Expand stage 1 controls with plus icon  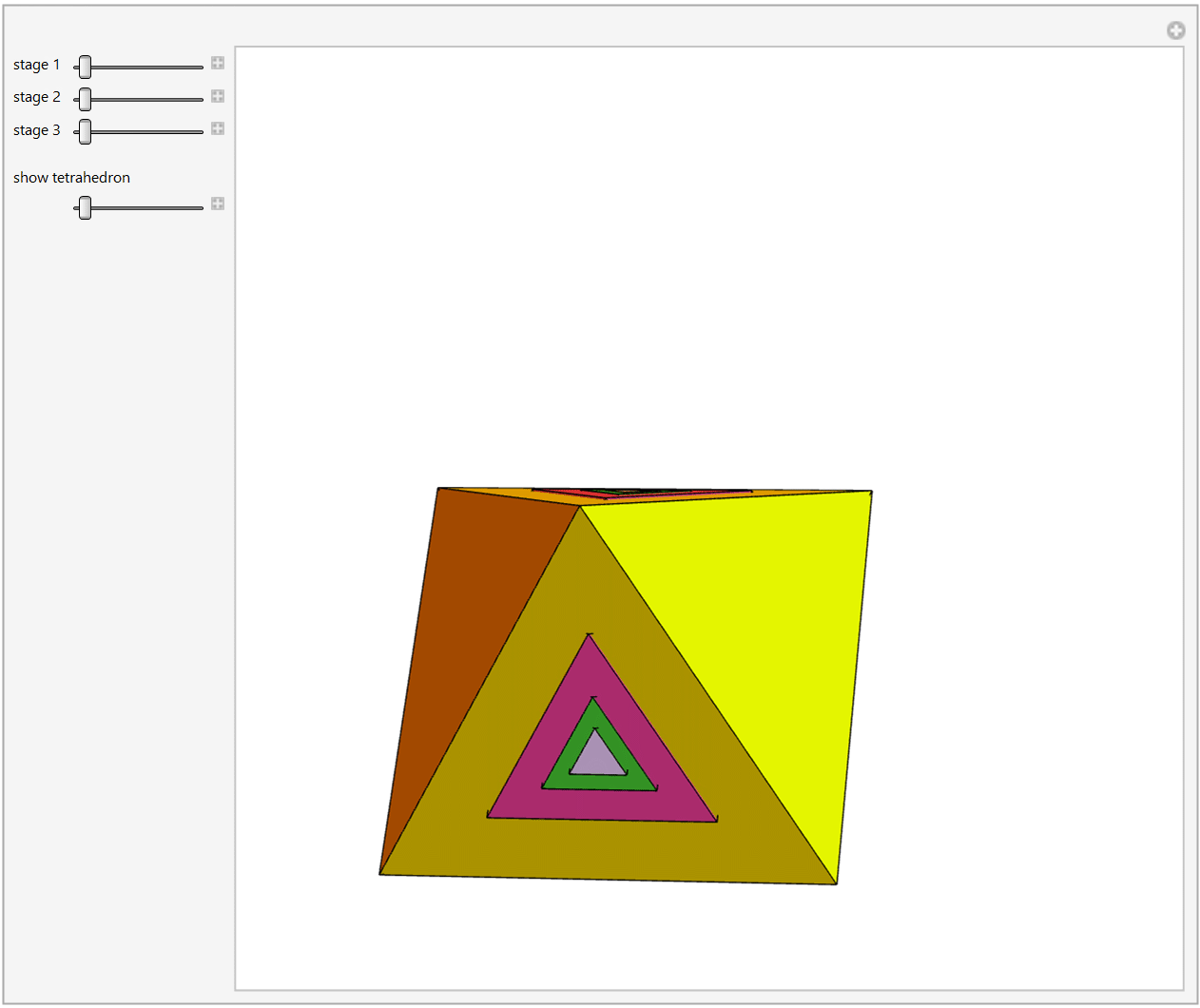(218, 63)
